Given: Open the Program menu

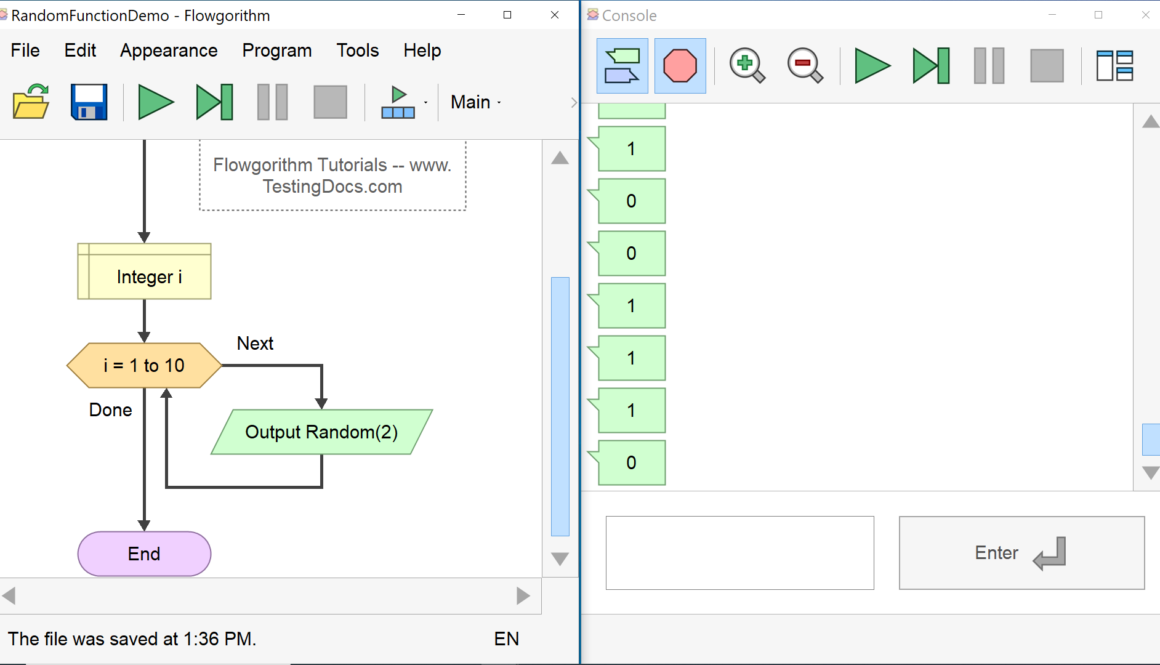Looking at the screenshot, I should pos(277,50).
